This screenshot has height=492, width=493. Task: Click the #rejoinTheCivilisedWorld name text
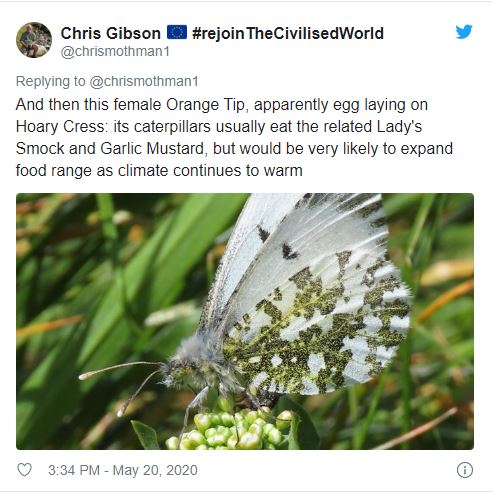click(x=288, y=33)
